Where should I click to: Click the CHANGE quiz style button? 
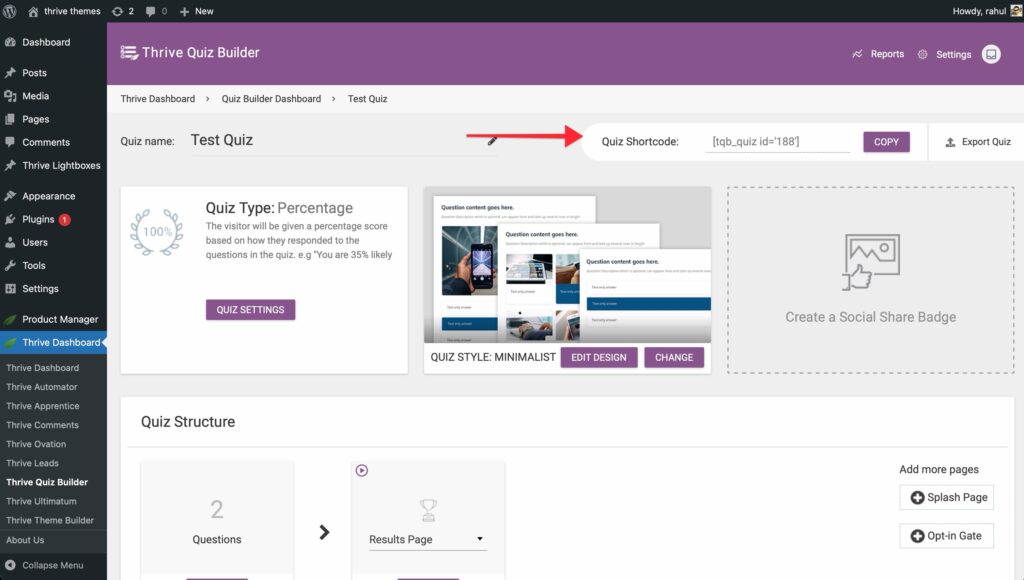pos(674,357)
